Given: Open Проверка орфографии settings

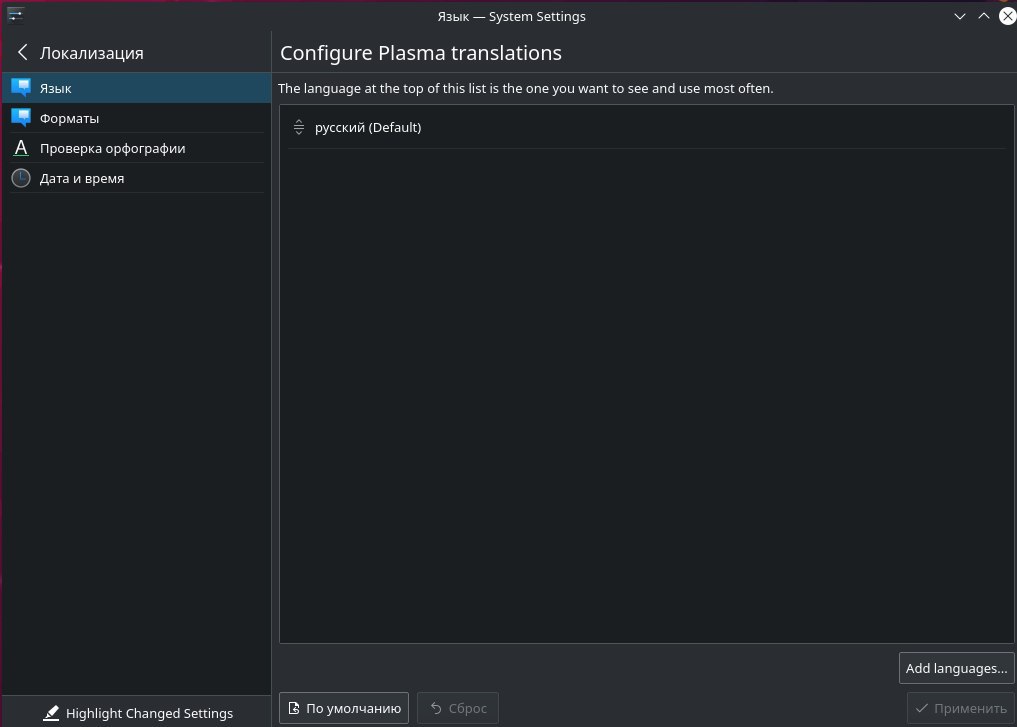Looking at the screenshot, I should (x=137, y=148).
